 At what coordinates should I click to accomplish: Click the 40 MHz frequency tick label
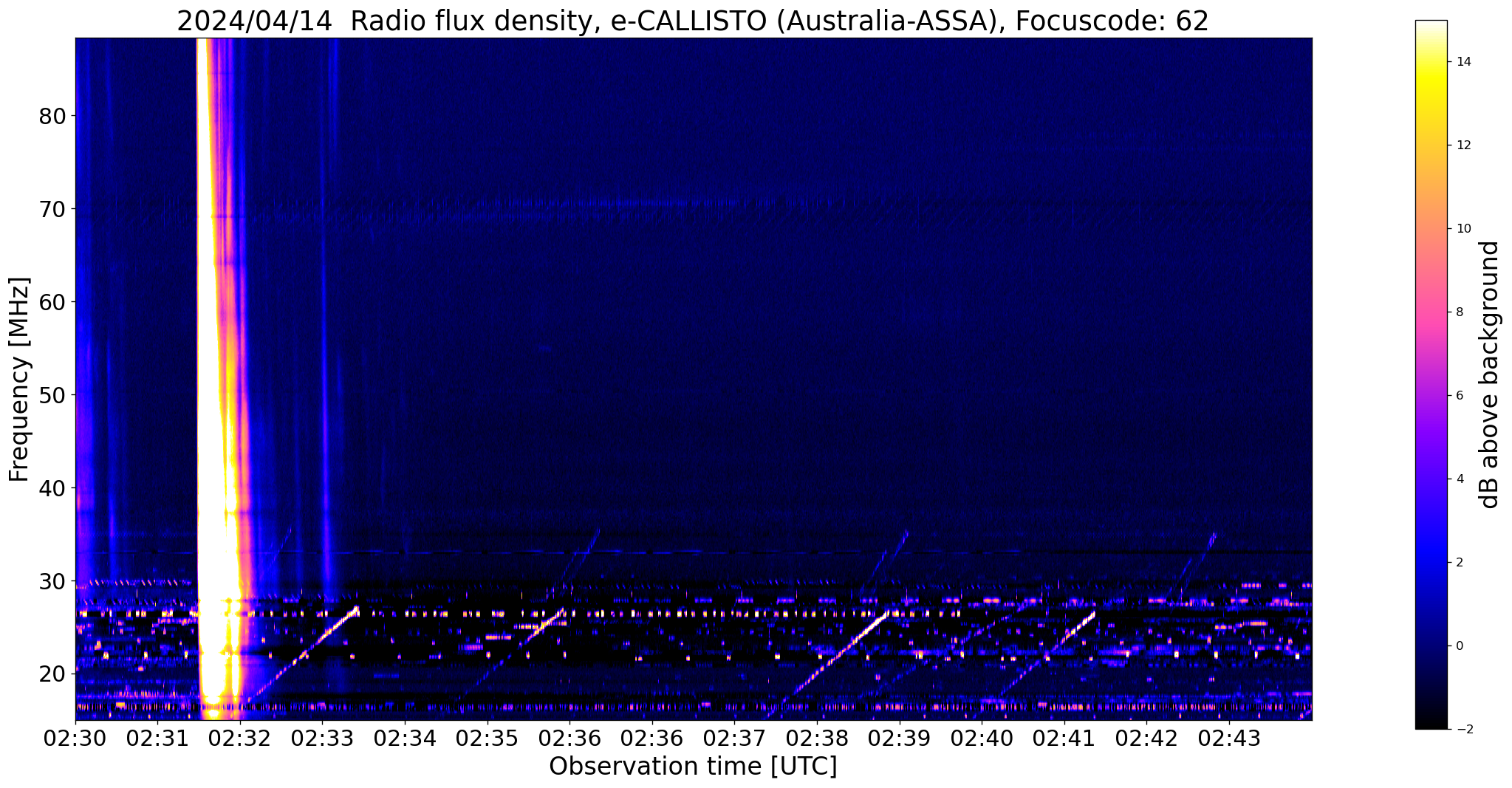[52, 488]
